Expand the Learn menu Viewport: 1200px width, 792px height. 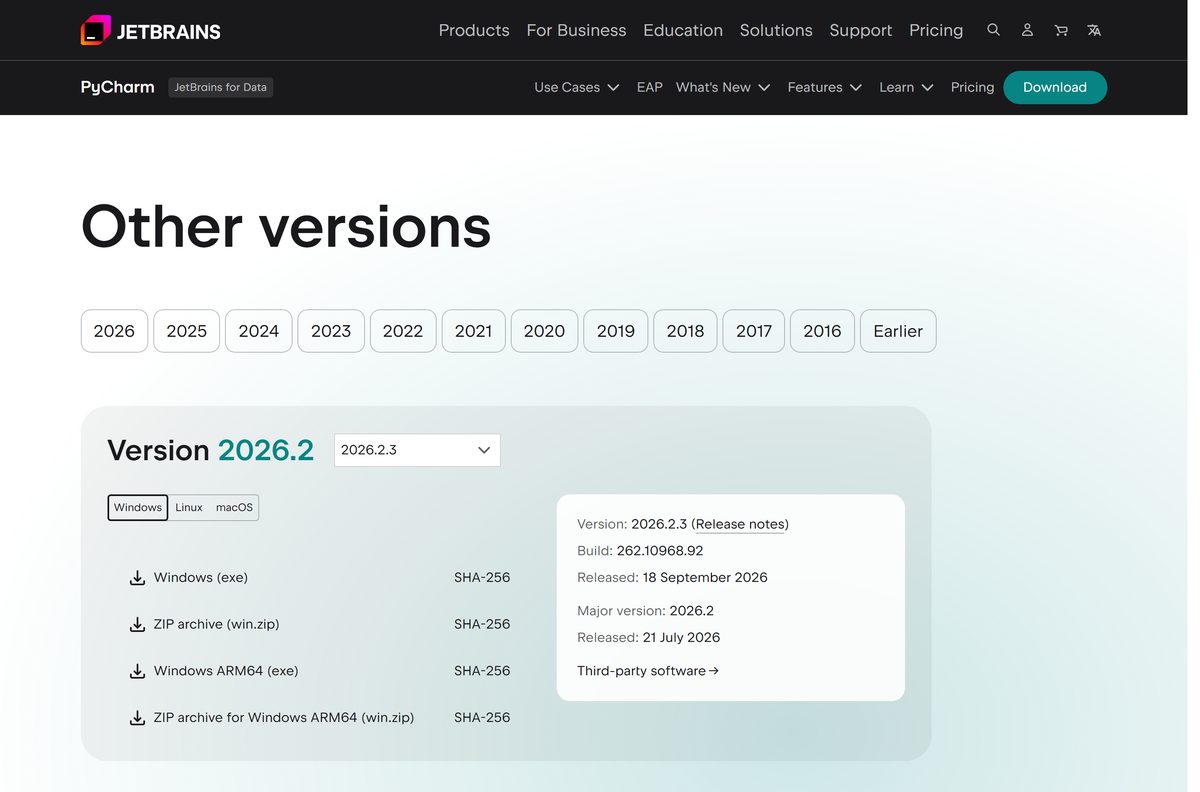click(906, 87)
